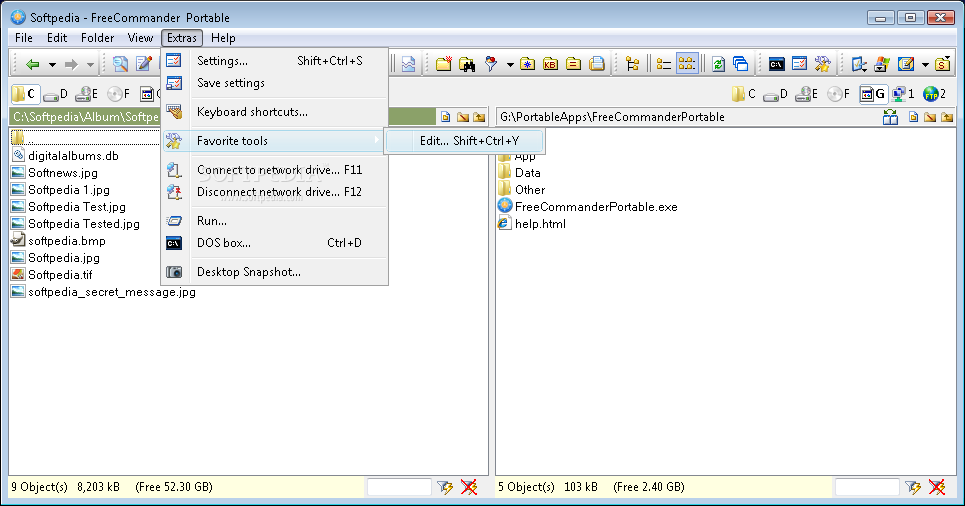965x506 pixels.
Task: Click left panel's red X clear filter icon
Action: (x=469, y=487)
